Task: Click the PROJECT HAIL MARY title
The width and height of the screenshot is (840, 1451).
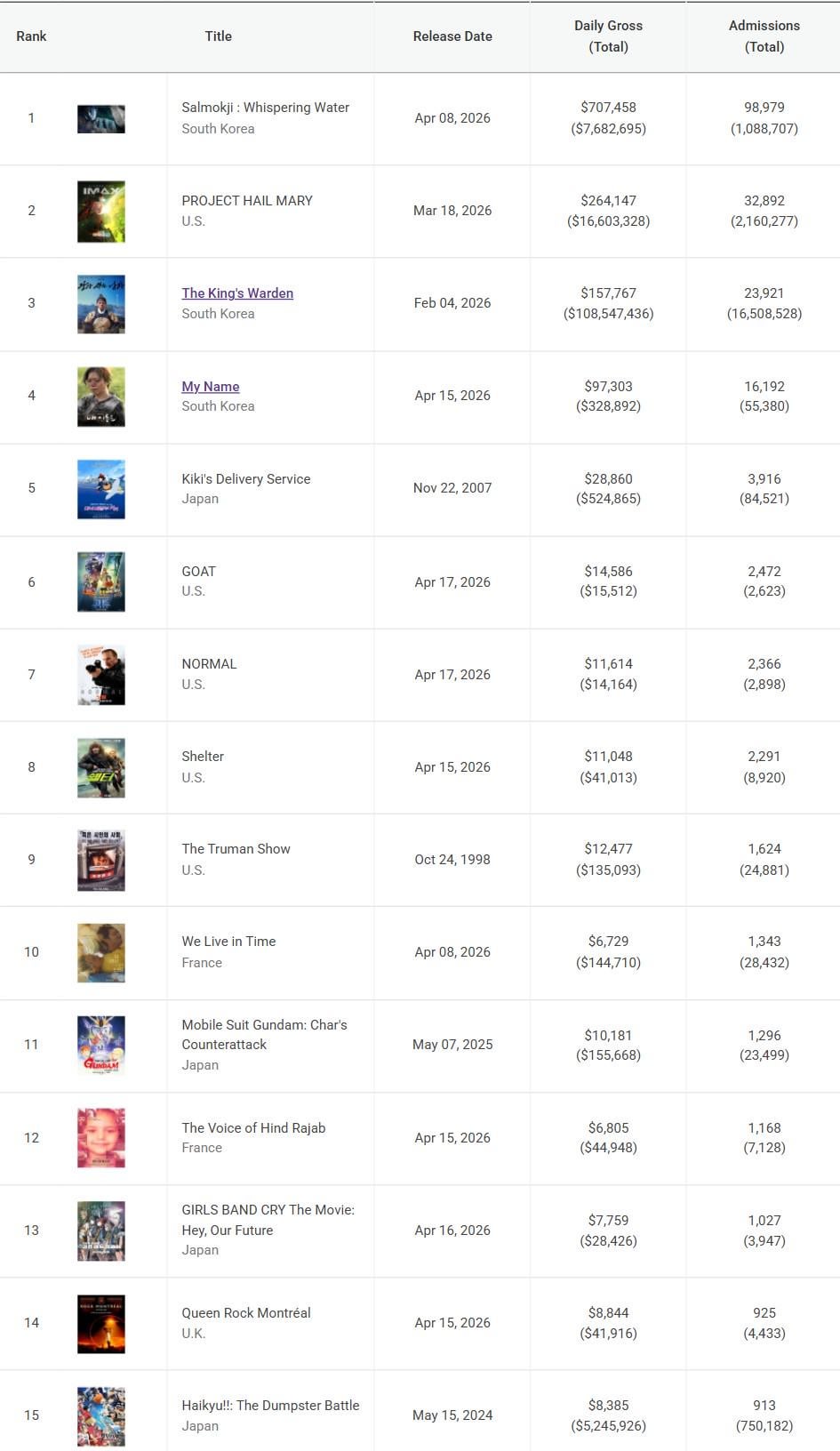Action: pyautogui.click(x=247, y=201)
